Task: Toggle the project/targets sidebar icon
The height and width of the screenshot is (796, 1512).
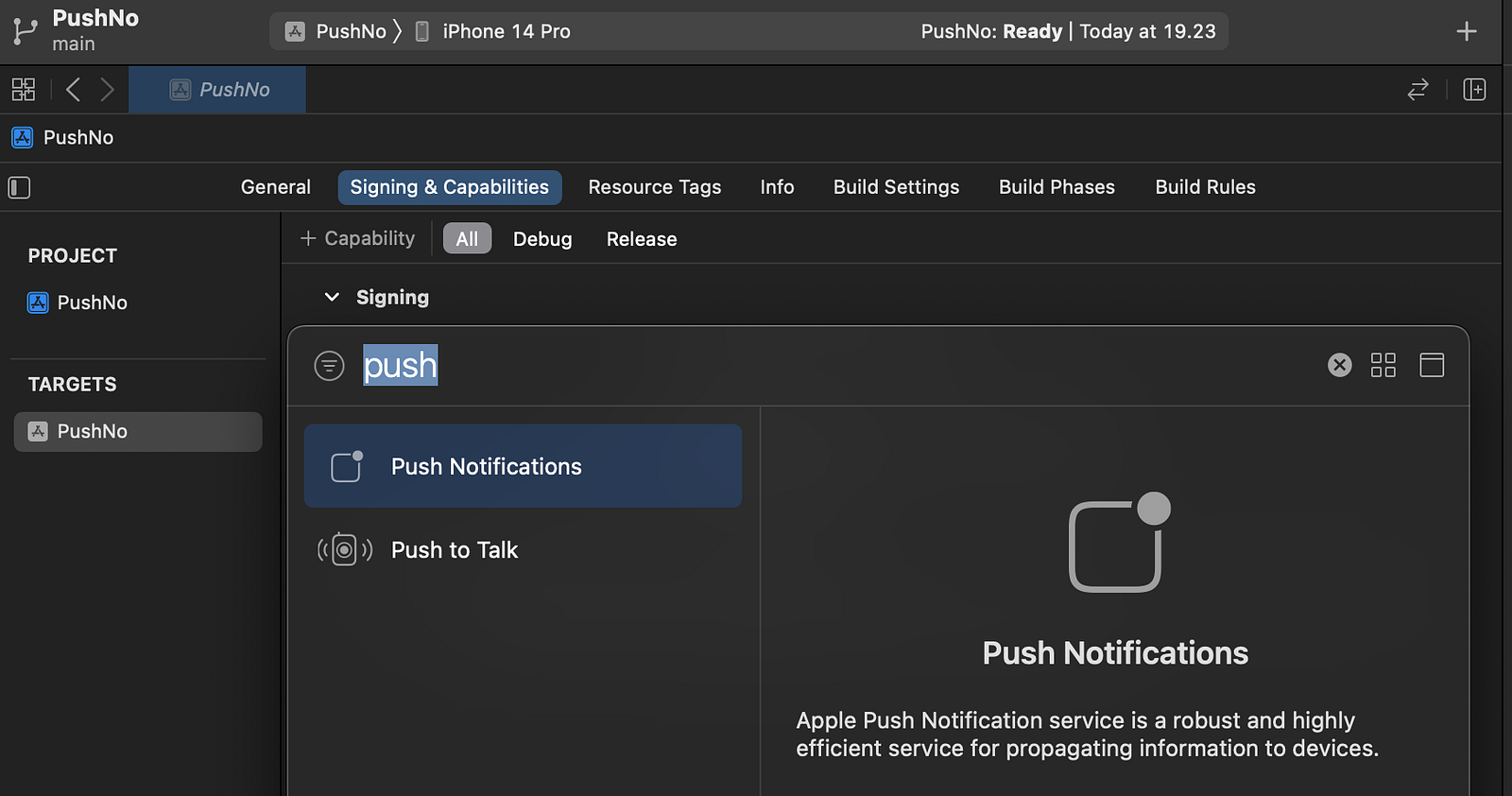Action: (x=20, y=187)
